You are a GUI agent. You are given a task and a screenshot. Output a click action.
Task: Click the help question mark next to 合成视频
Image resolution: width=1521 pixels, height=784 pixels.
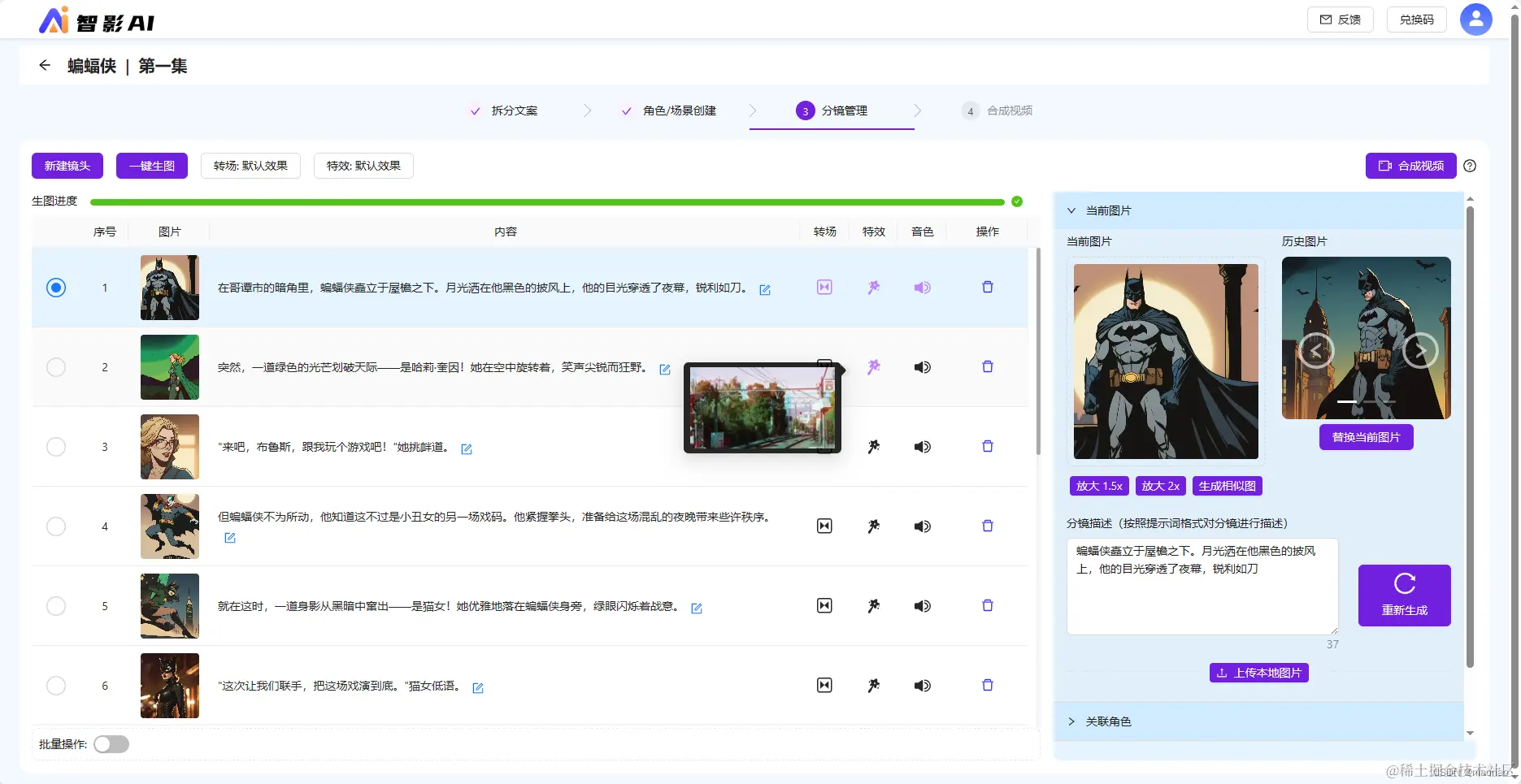pos(1470,166)
